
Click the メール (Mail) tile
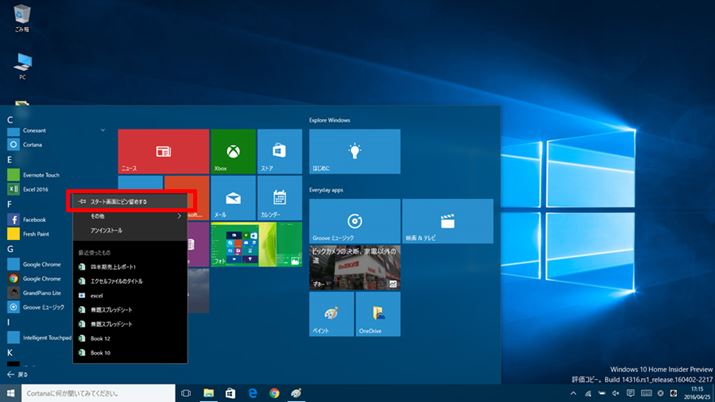click(233, 198)
